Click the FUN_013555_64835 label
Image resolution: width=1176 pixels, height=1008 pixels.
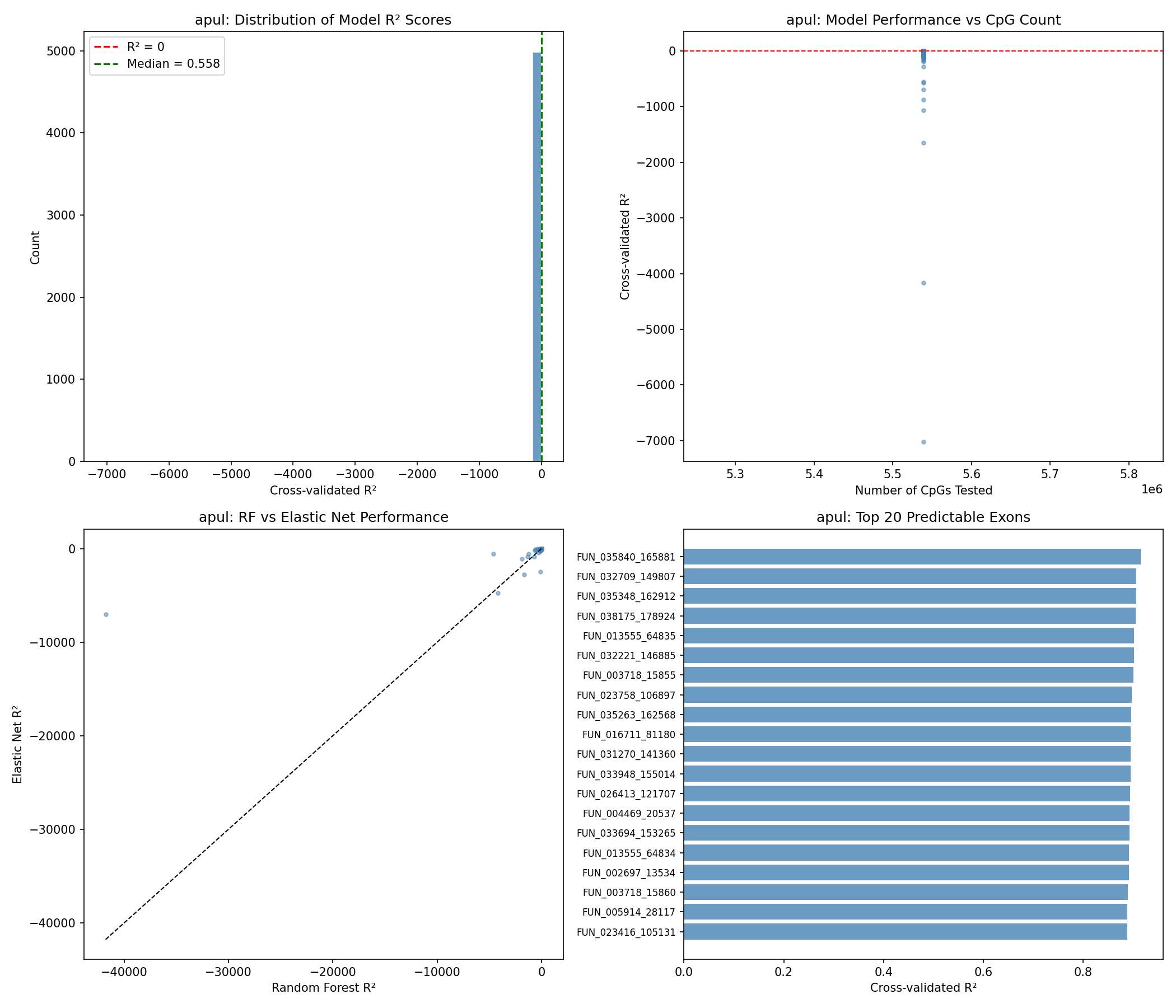[629, 636]
